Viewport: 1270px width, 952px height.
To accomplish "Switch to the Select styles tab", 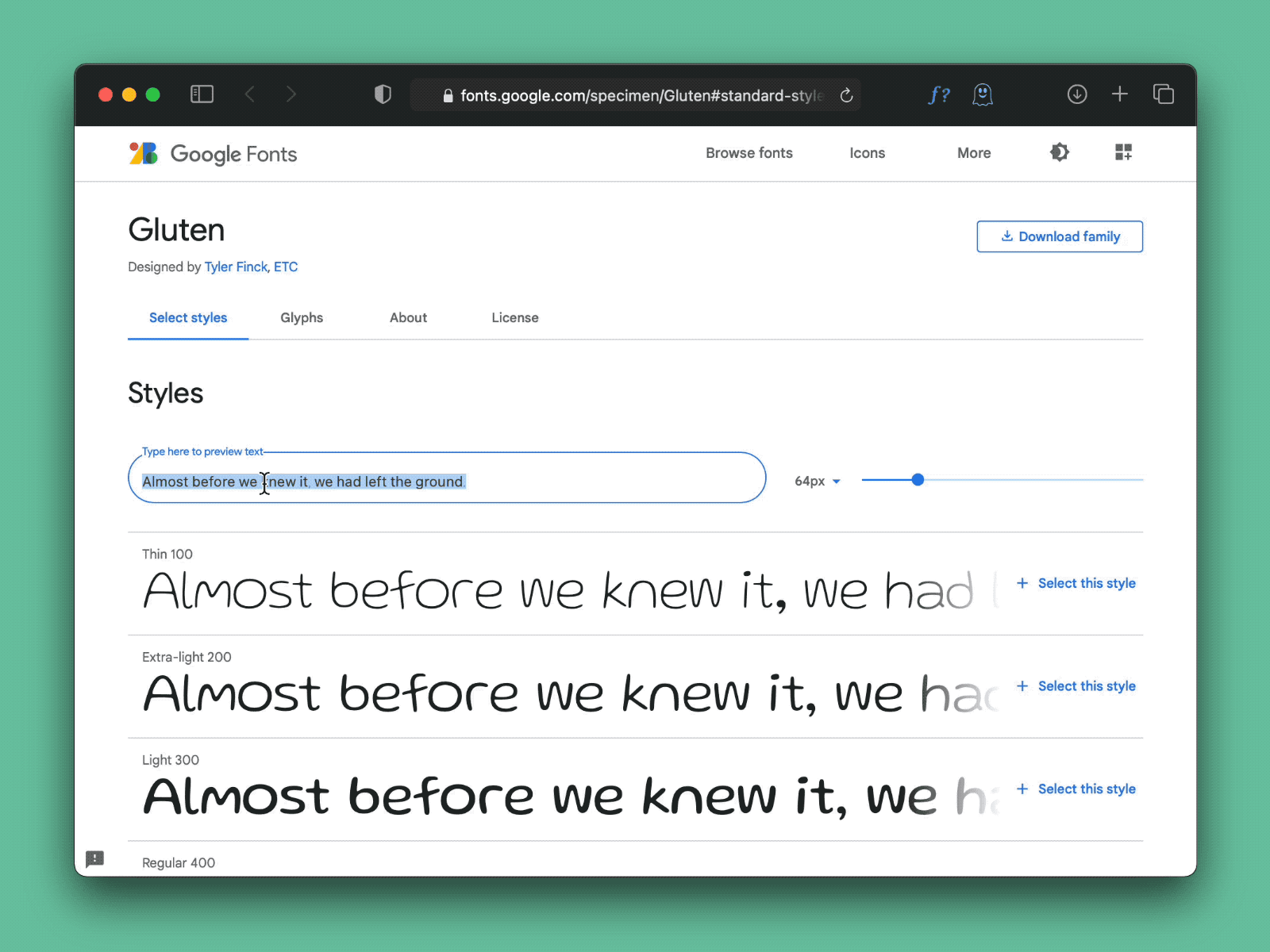I will point(188,317).
